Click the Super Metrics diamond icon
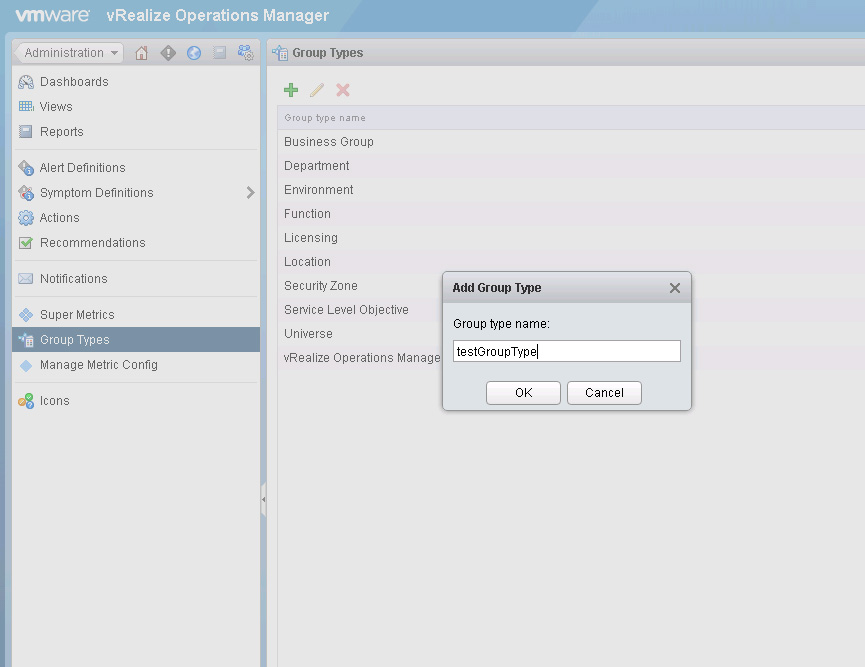 click(26, 314)
